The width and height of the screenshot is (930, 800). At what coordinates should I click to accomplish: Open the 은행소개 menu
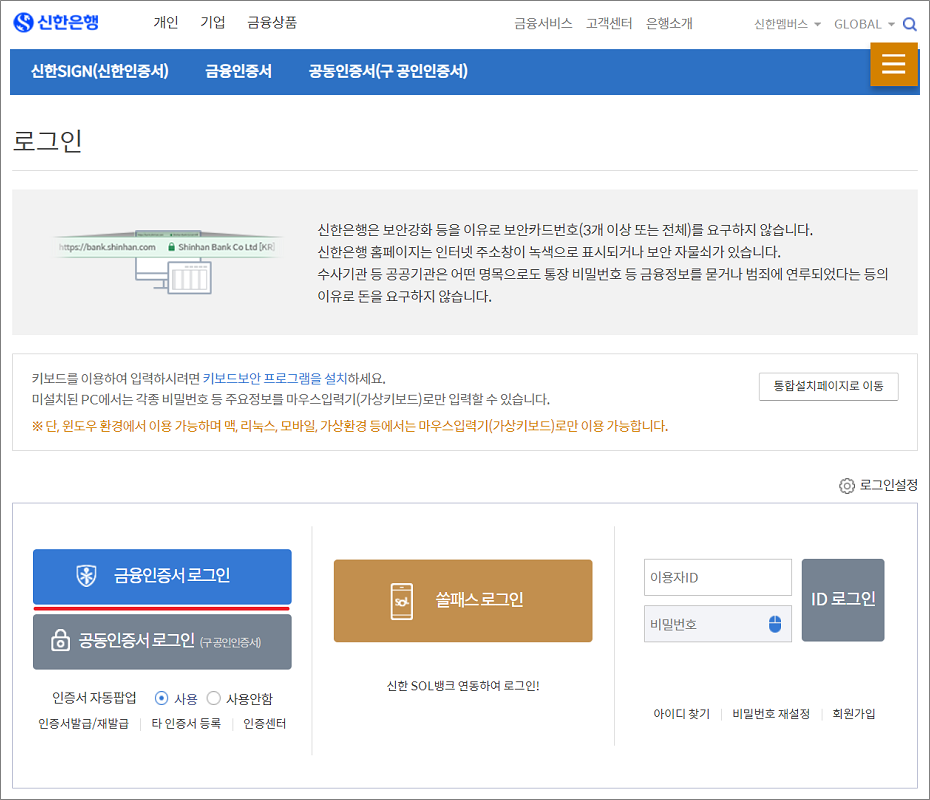coord(669,24)
